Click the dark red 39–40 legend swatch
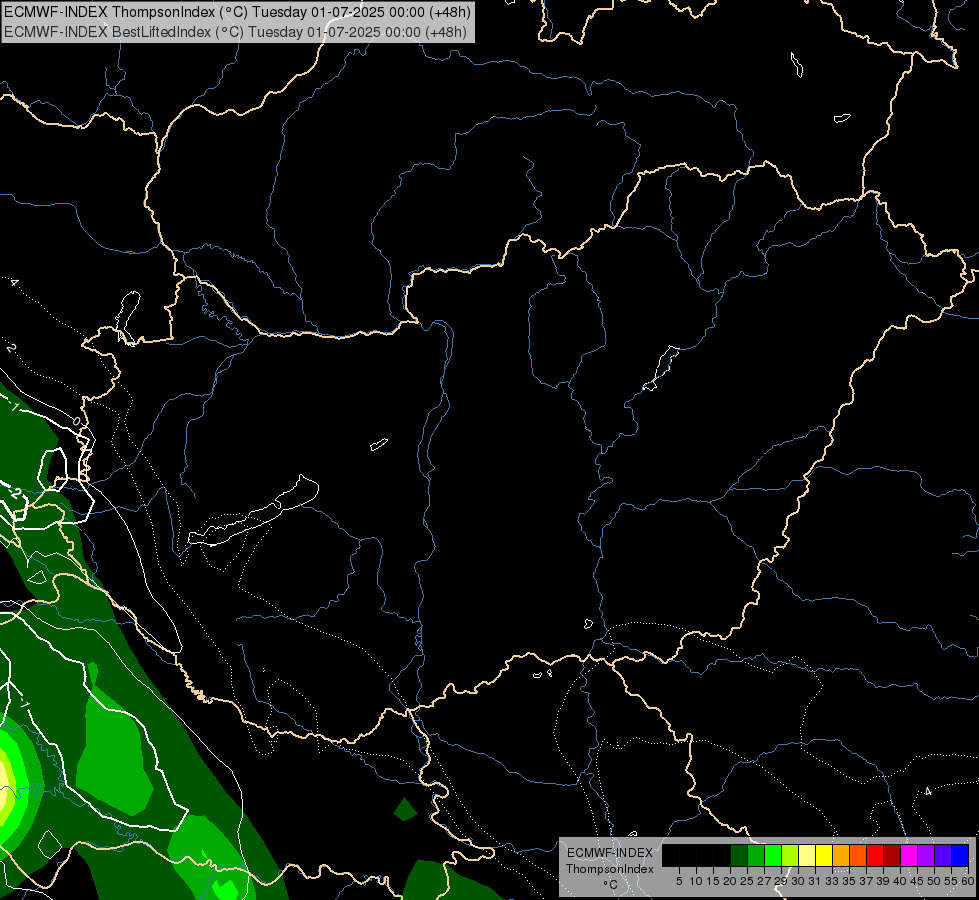The width and height of the screenshot is (979, 900). click(x=892, y=855)
